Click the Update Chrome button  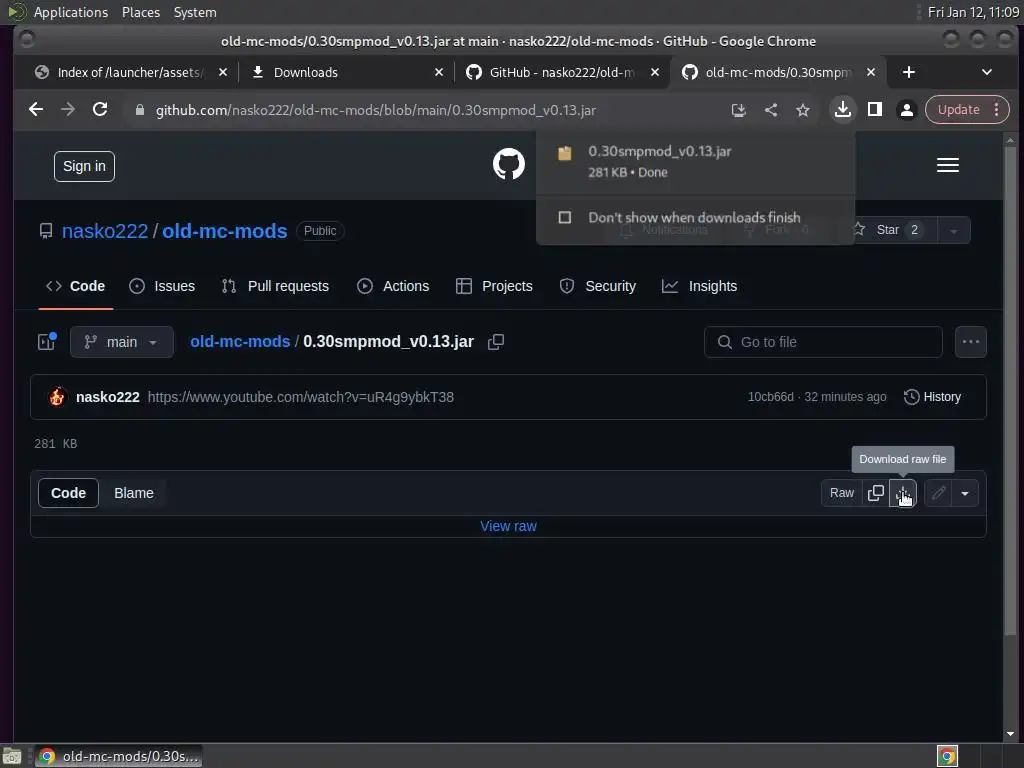tap(958, 110)
